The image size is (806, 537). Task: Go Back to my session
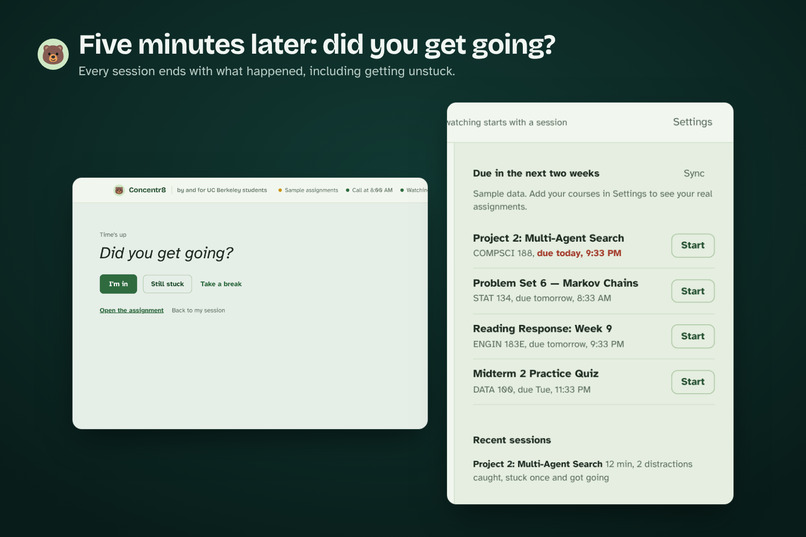pyautogui.click(x=198, y=310)
